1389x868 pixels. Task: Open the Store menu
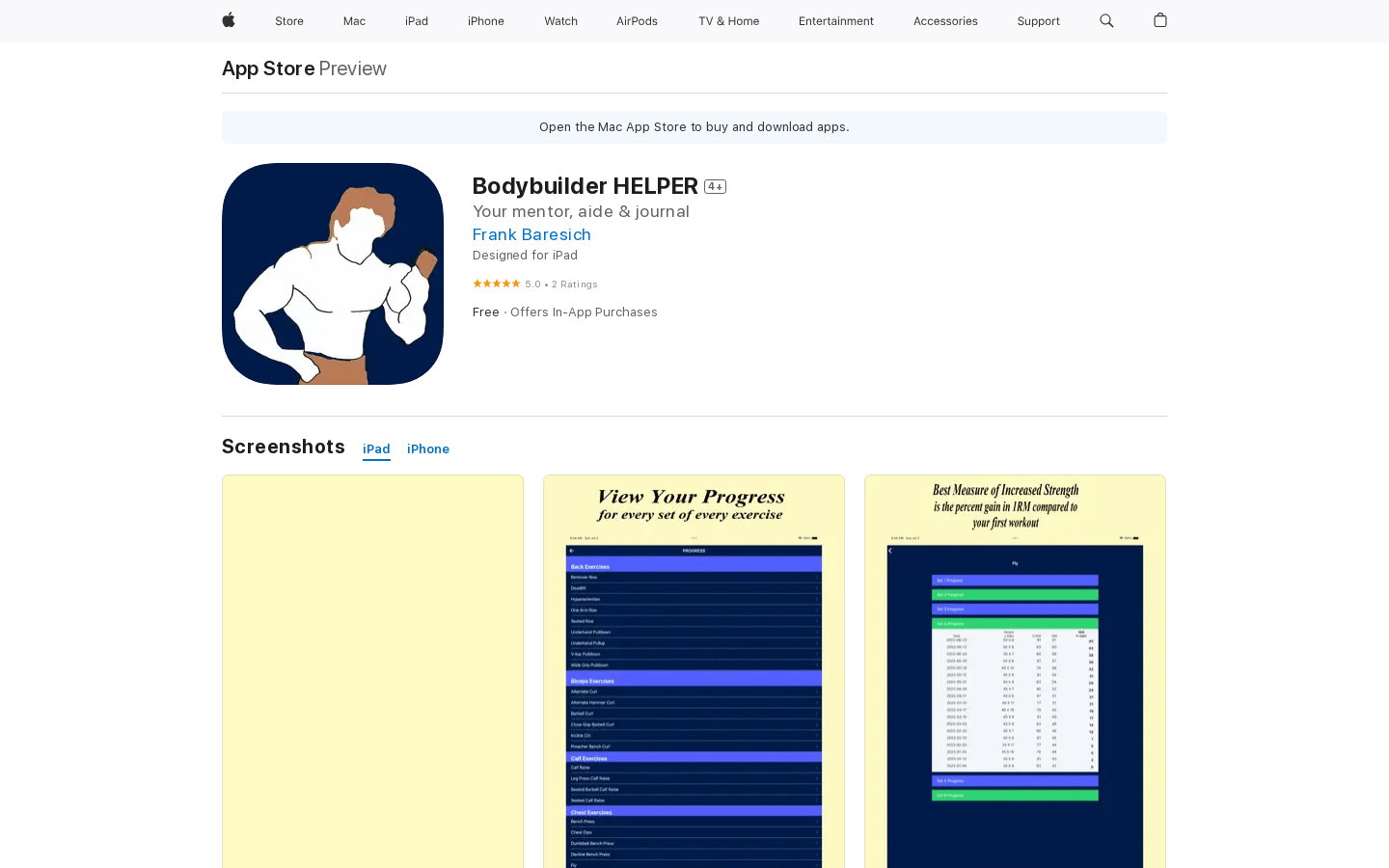289,21
